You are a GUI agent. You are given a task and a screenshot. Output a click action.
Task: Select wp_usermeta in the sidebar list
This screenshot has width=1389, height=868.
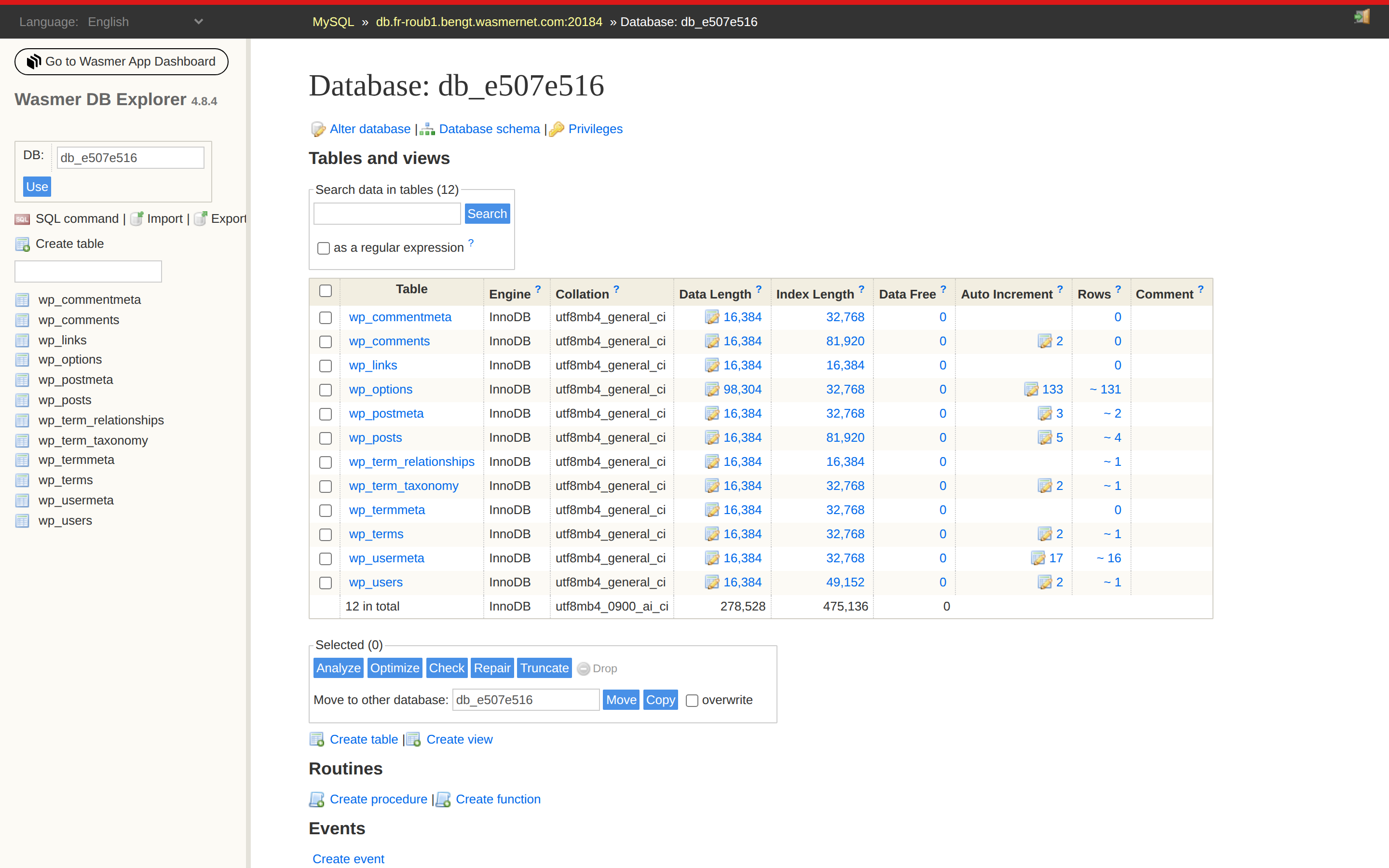coord(76,501)
